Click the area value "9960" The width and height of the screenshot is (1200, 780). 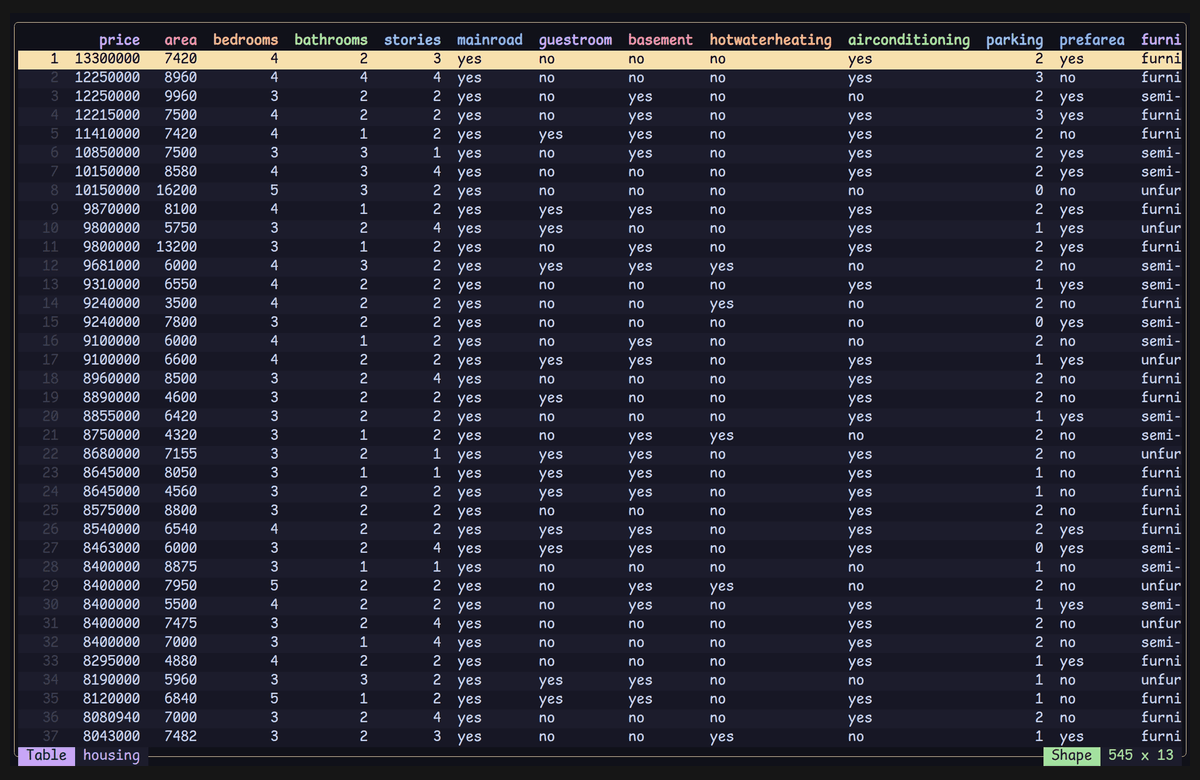(180, 97)
